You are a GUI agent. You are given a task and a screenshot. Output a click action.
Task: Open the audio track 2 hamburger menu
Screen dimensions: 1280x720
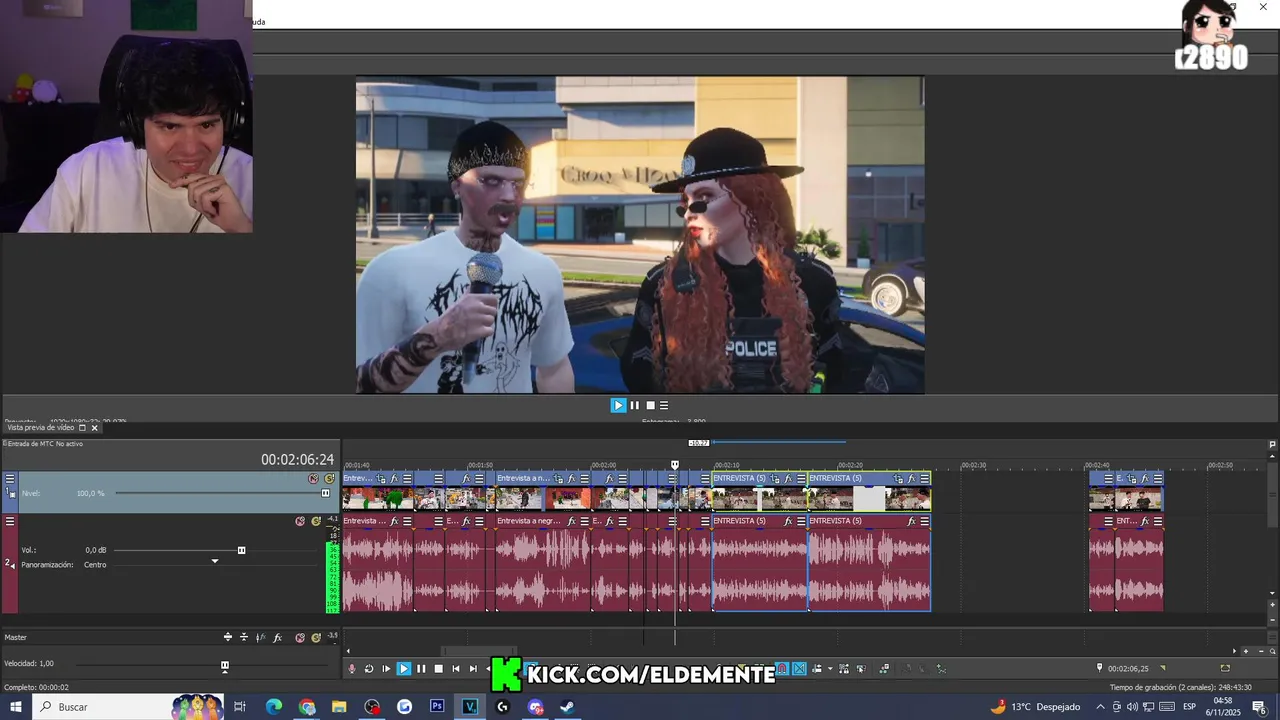click(10, 521)
